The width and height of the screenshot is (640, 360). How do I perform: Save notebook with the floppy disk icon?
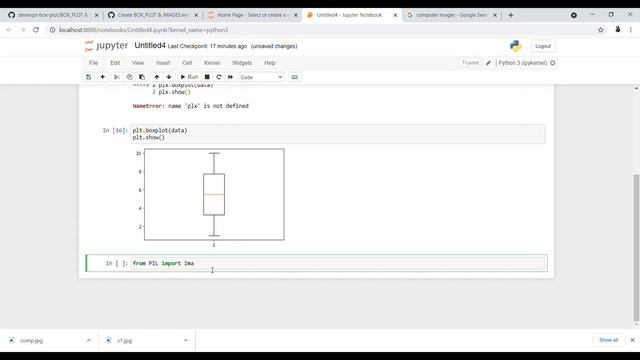89,77
